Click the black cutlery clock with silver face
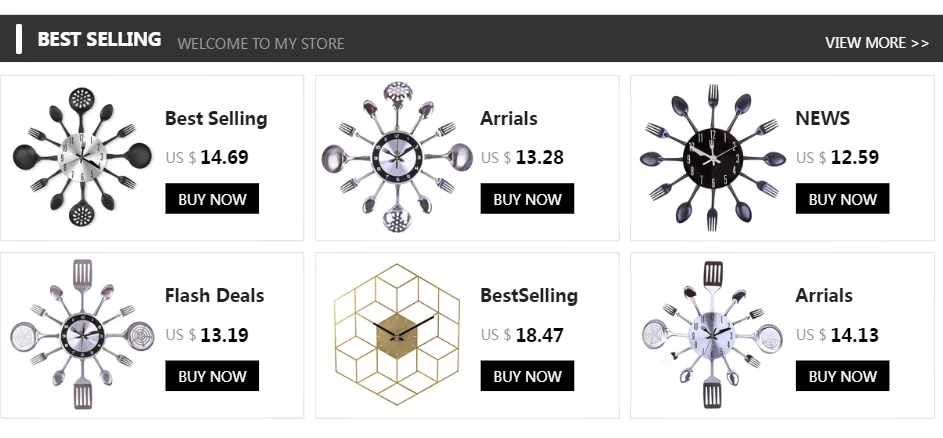Viewport: 943px width, 438px height. [x=82, y=157]
